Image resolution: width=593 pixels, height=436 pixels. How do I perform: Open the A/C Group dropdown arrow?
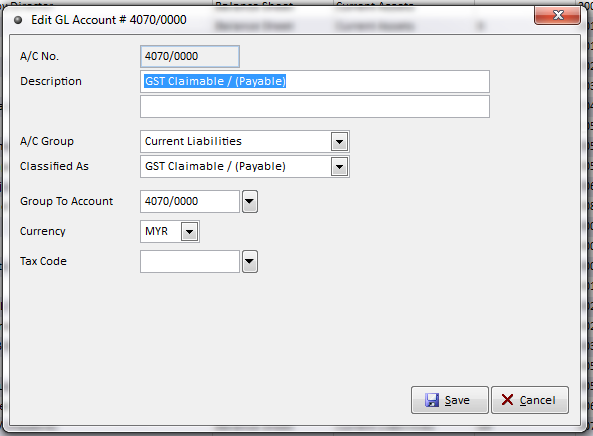point(339,142)
